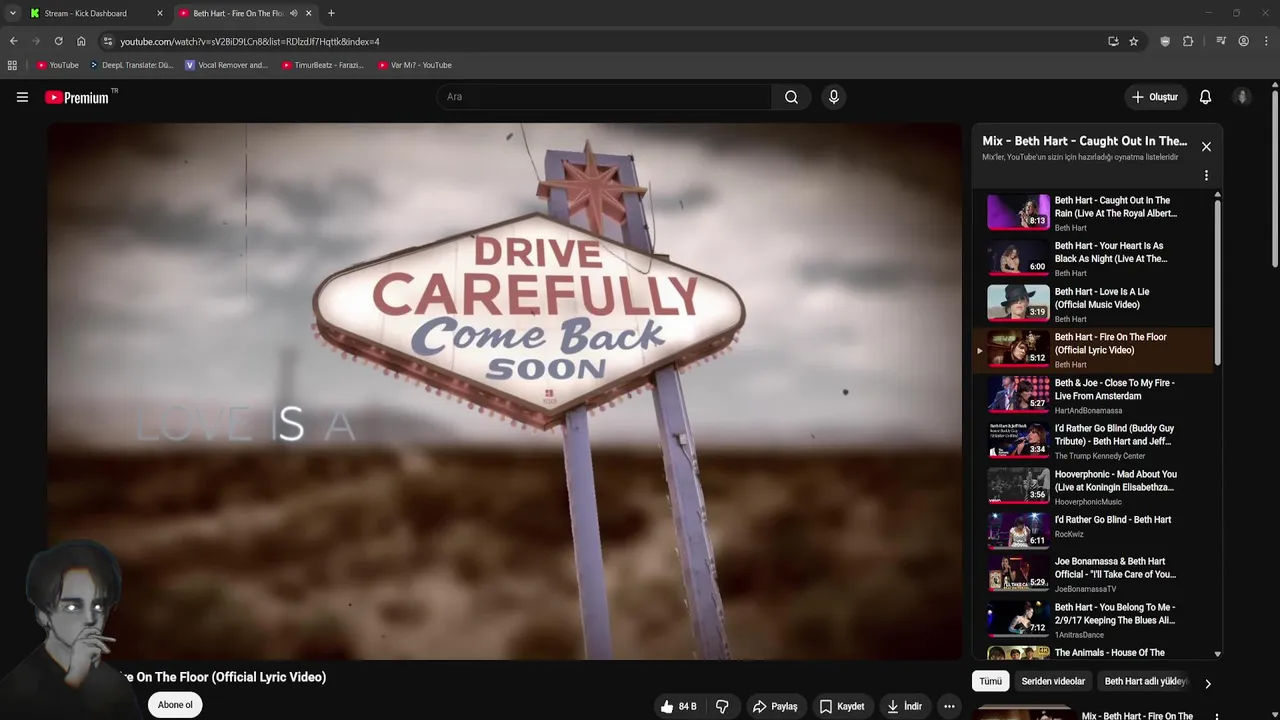The width and height of the screenshot is (1280, 720).
Task: Play You Belong To Me video
Action: tap(1018, 619)
